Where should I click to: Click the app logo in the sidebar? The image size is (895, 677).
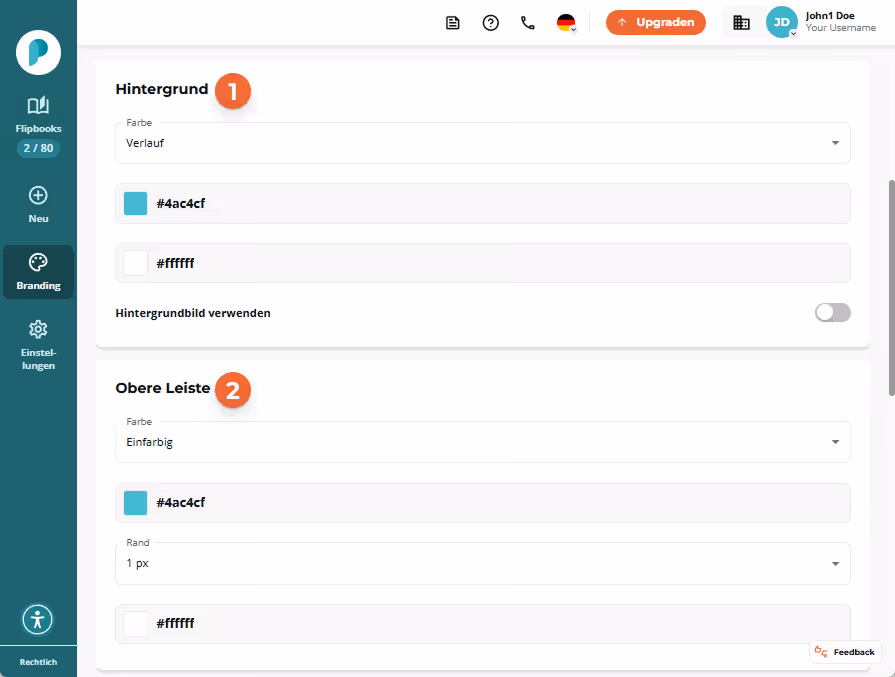(38, 53)
